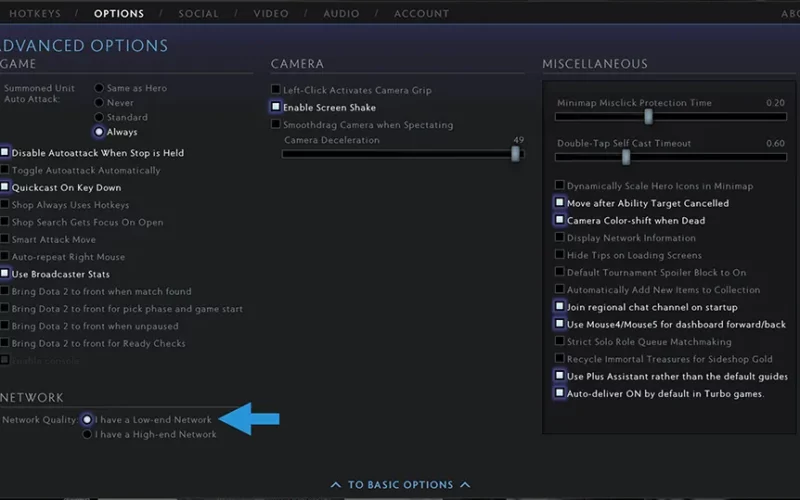Click Double-Tap Self Cast Timeout slider handle
The image size is (800, 500).
(x=626, y=158)
